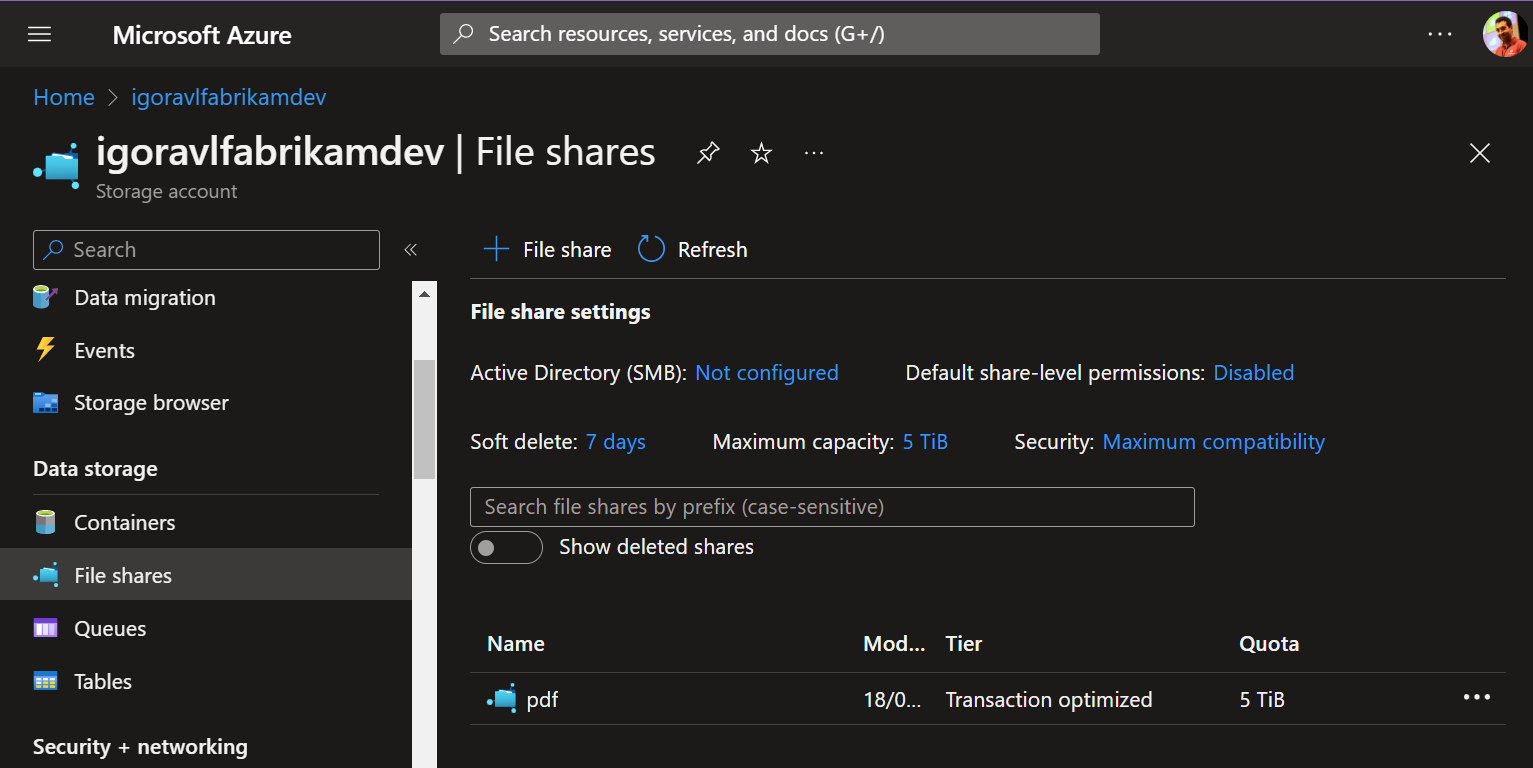
Task: Collapse the sidebar with double chevron
Action: [410, 250]
